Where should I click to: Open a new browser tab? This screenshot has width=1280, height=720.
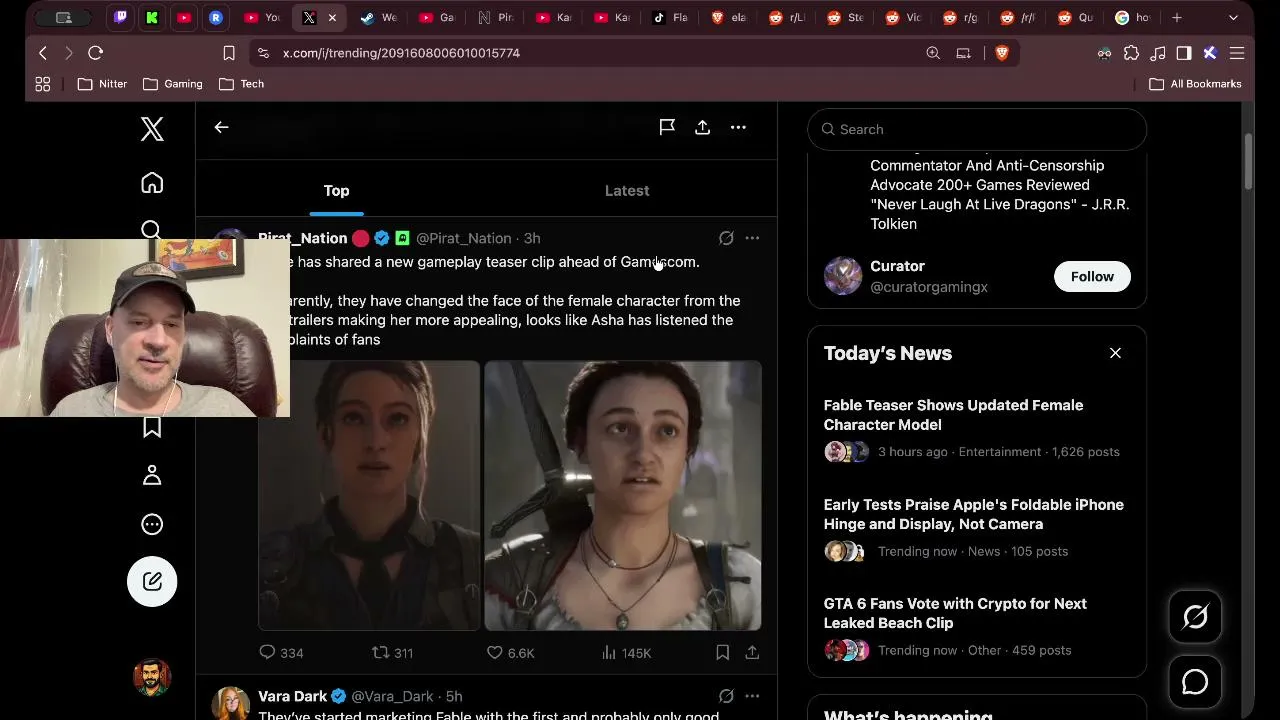1177,17
